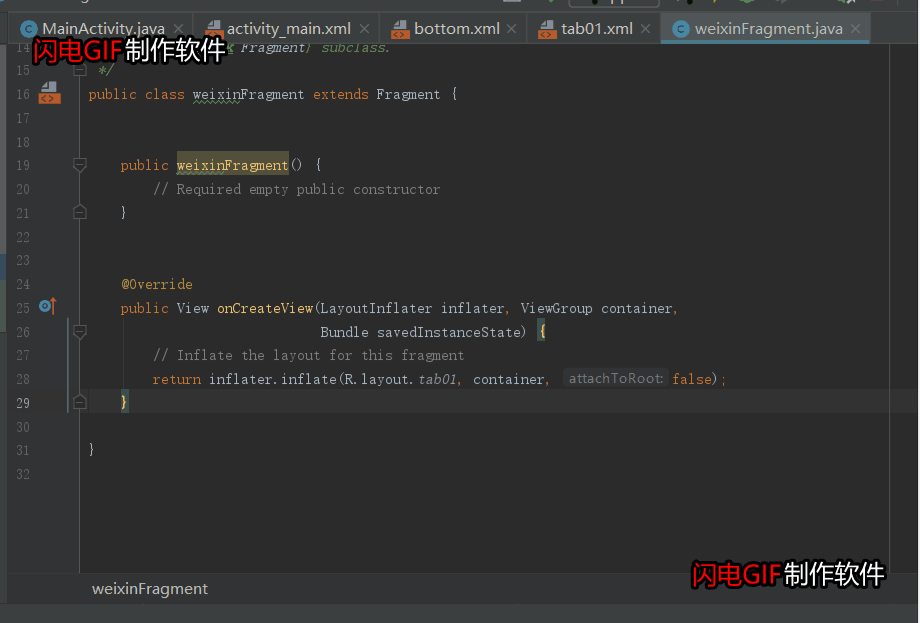Close the activity_main.xml tab
Viewport: 920px width, 623px height.
364,28
